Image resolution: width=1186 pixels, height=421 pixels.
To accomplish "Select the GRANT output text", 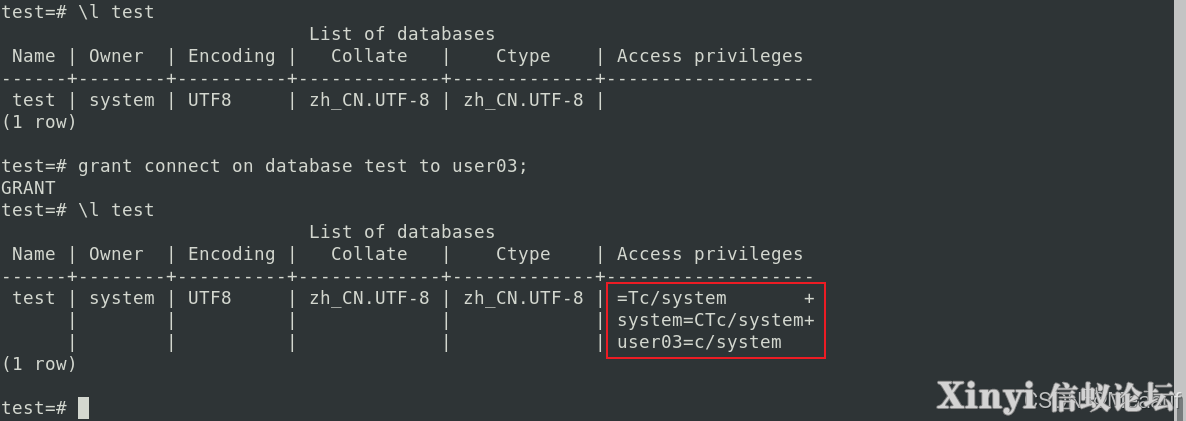I will click(x=29, y=188).
